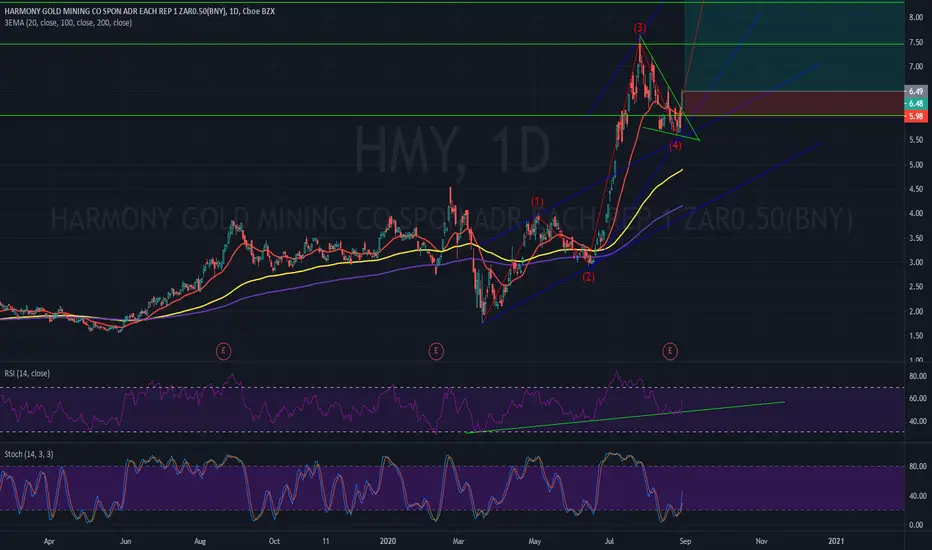Click the 2021 label on the time axis

836,541
